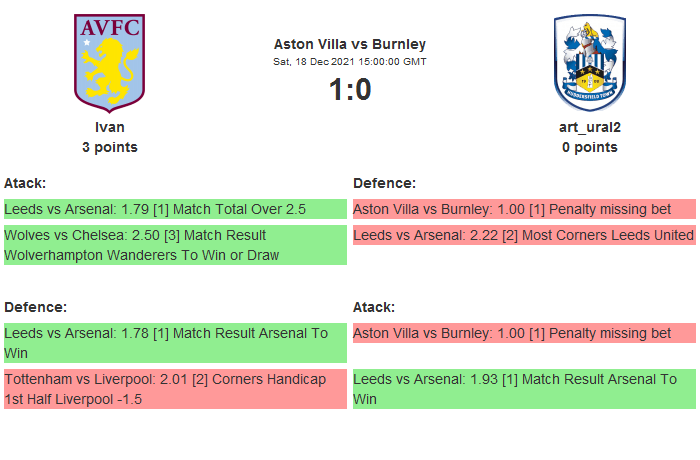
Task: Open the Aston Villa vs Burnley match title
Action: (350, 44)
